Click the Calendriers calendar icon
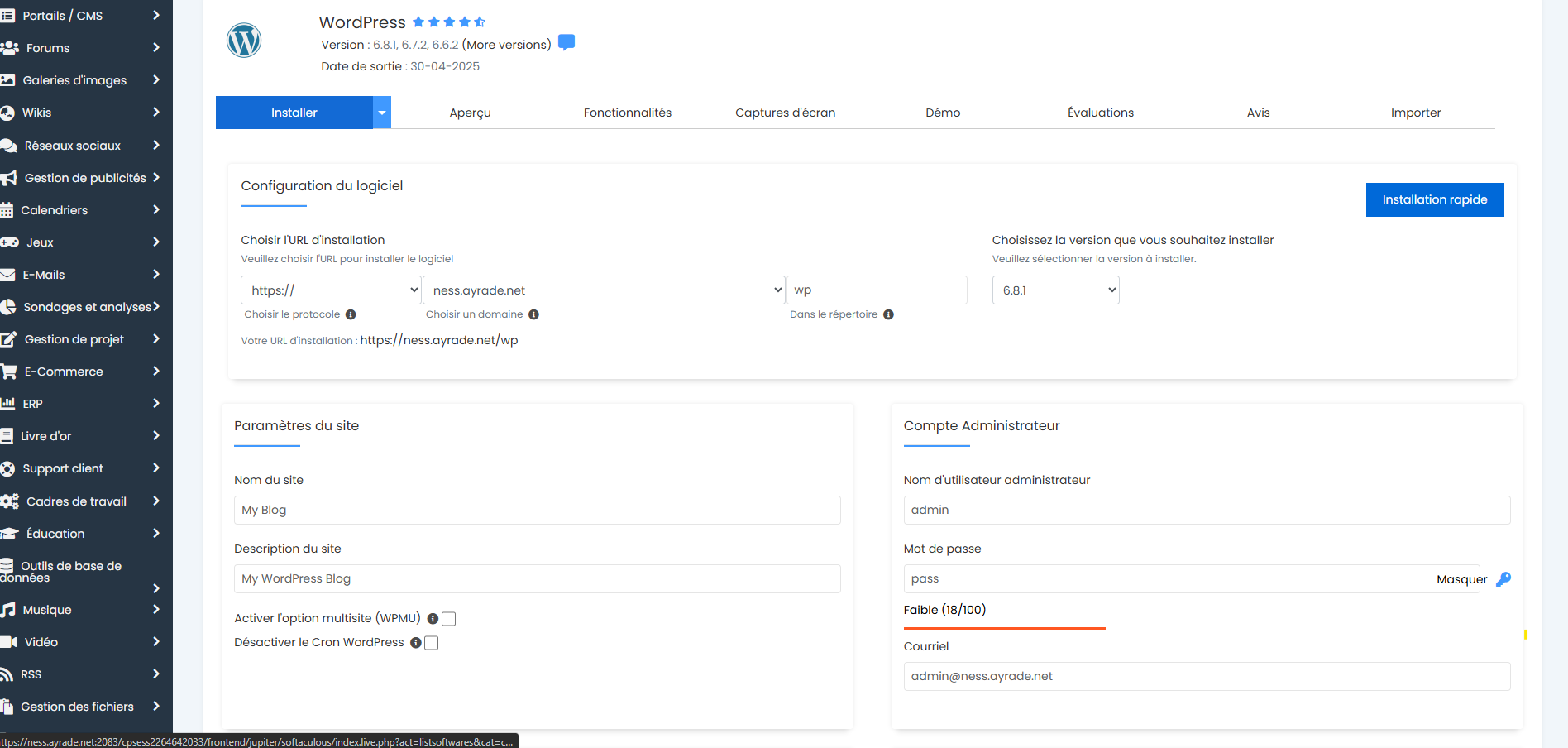 coord(7,210)
